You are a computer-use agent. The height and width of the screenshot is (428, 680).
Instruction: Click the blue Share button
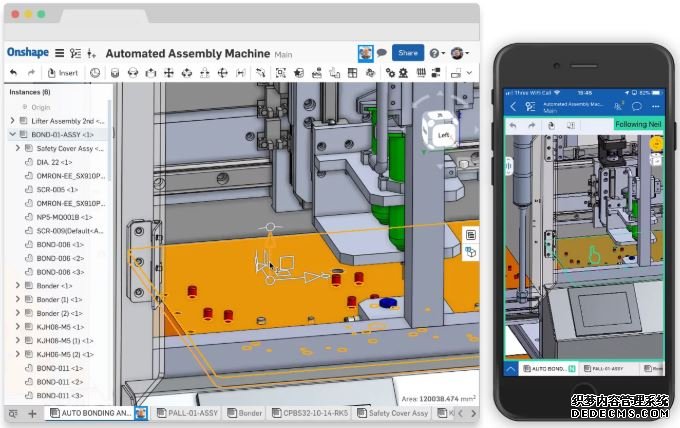(x=408, y=53)
